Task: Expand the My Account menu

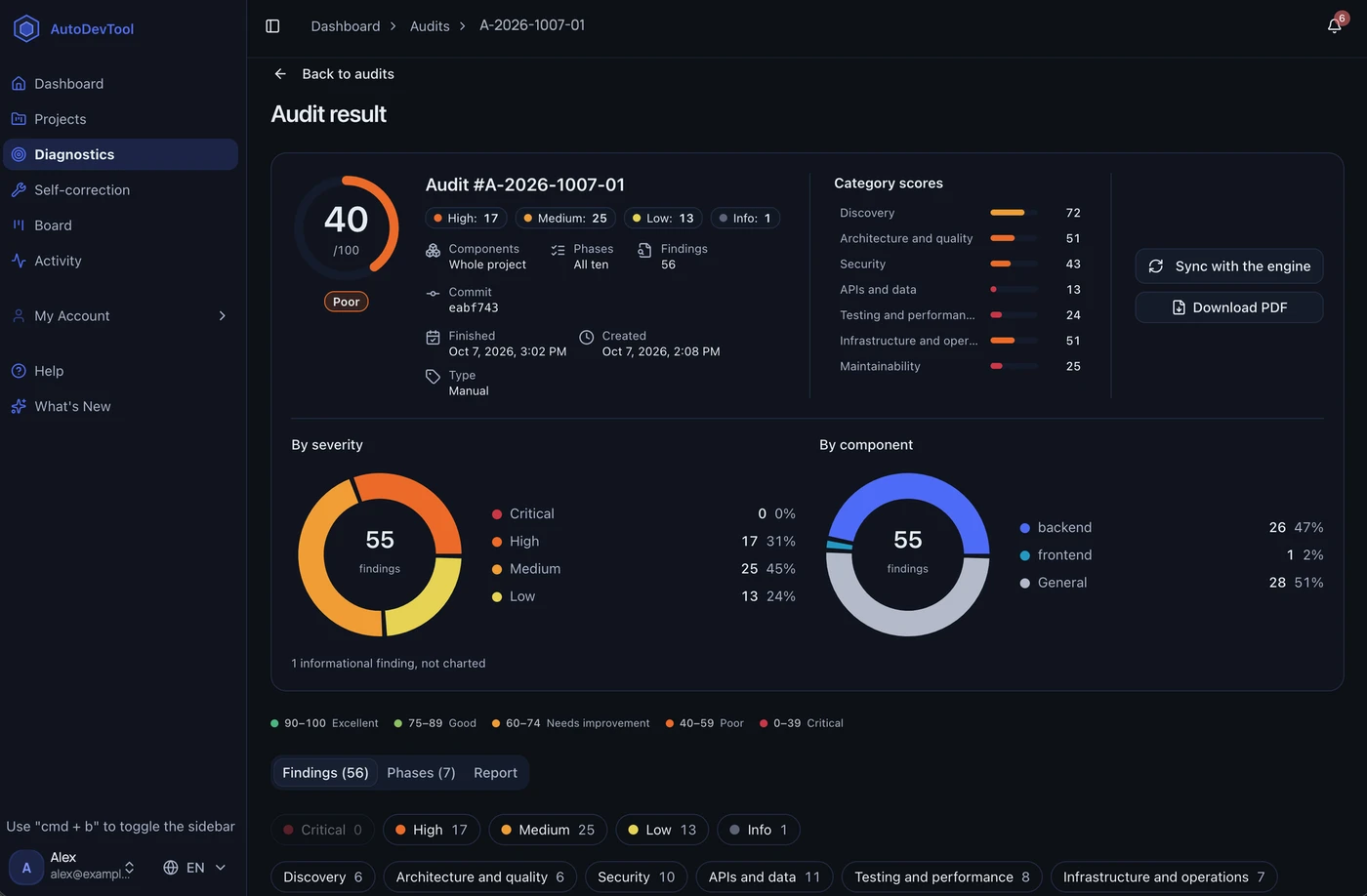Action: click(121, 316)
